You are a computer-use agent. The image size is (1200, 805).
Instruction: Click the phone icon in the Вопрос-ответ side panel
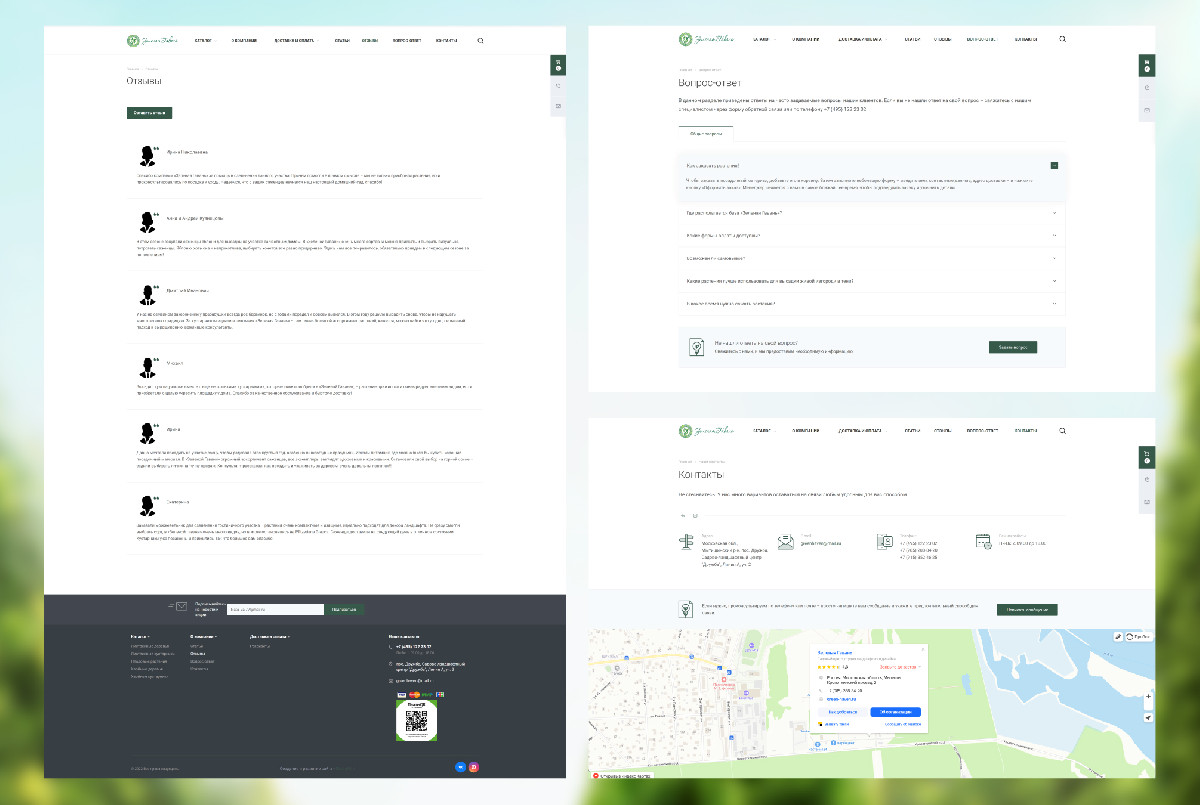coord(1147,87)
